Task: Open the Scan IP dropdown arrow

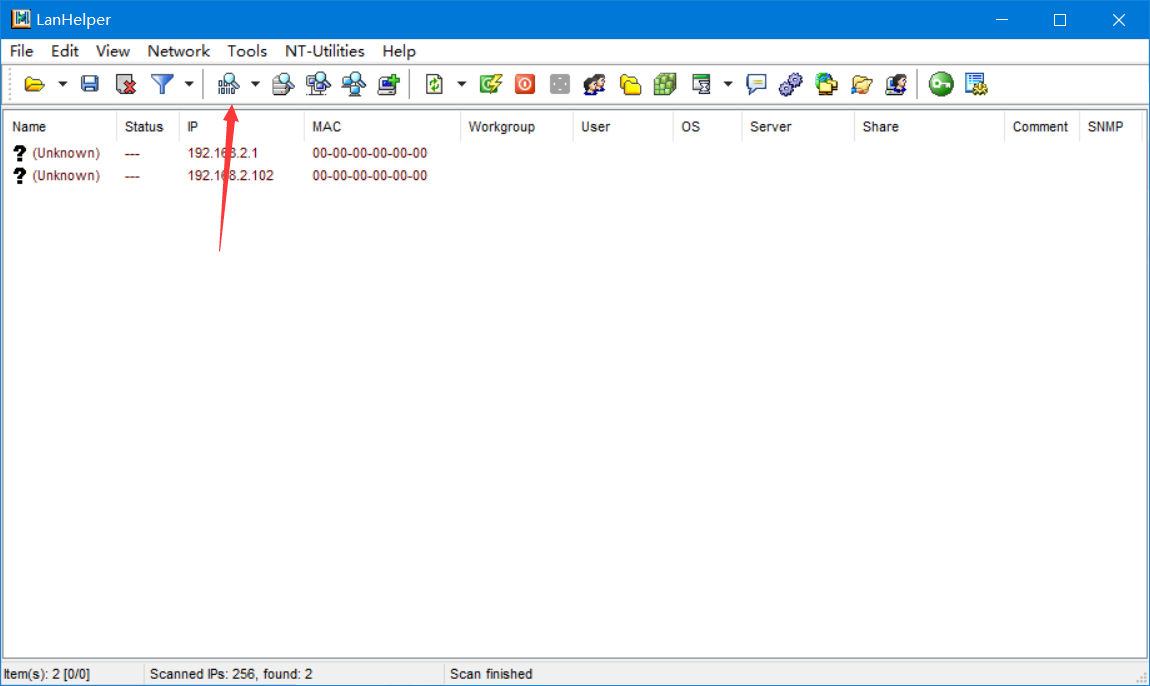Action: (255, 84)
